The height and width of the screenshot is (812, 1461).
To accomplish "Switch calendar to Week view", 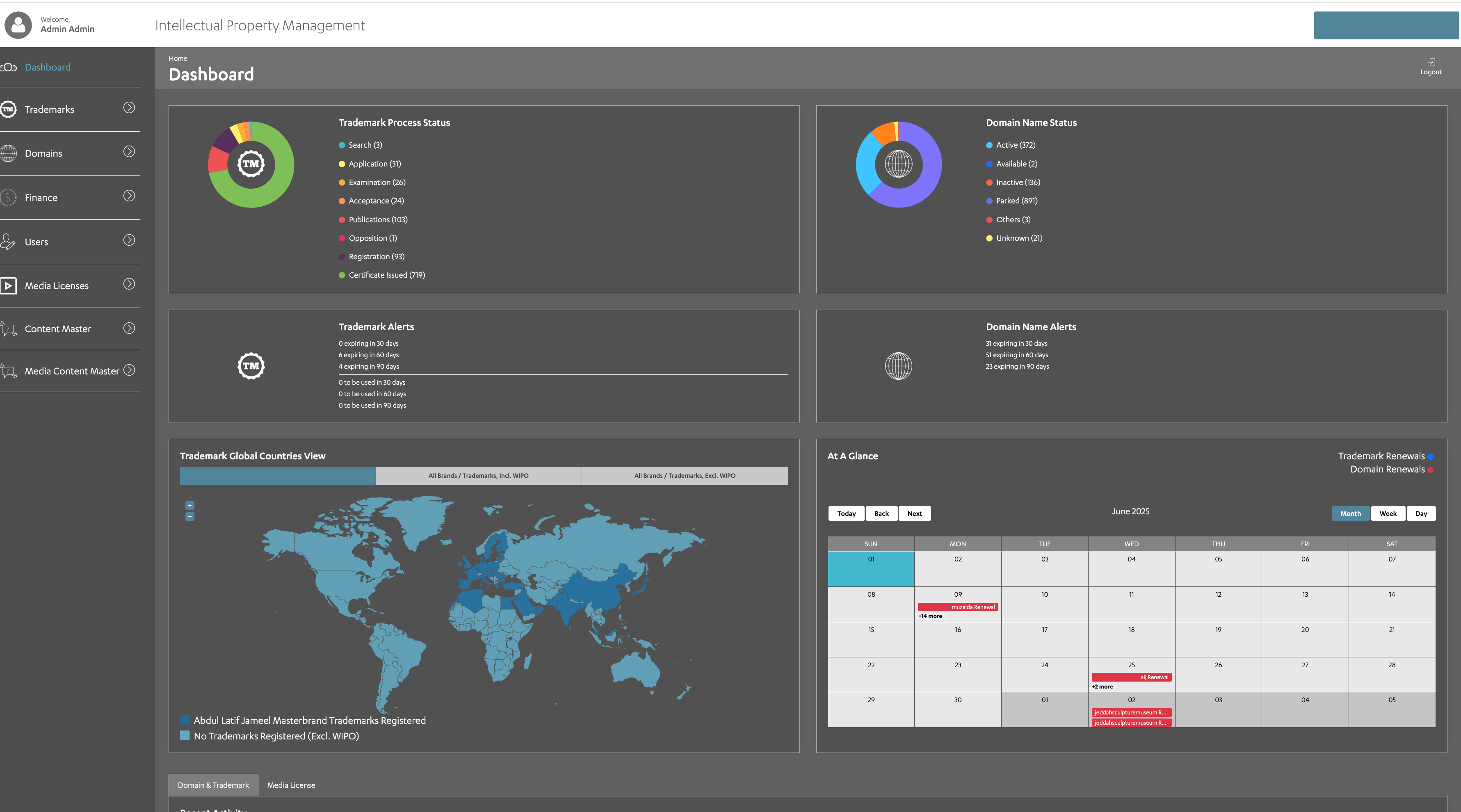I will pos(1388,514).
